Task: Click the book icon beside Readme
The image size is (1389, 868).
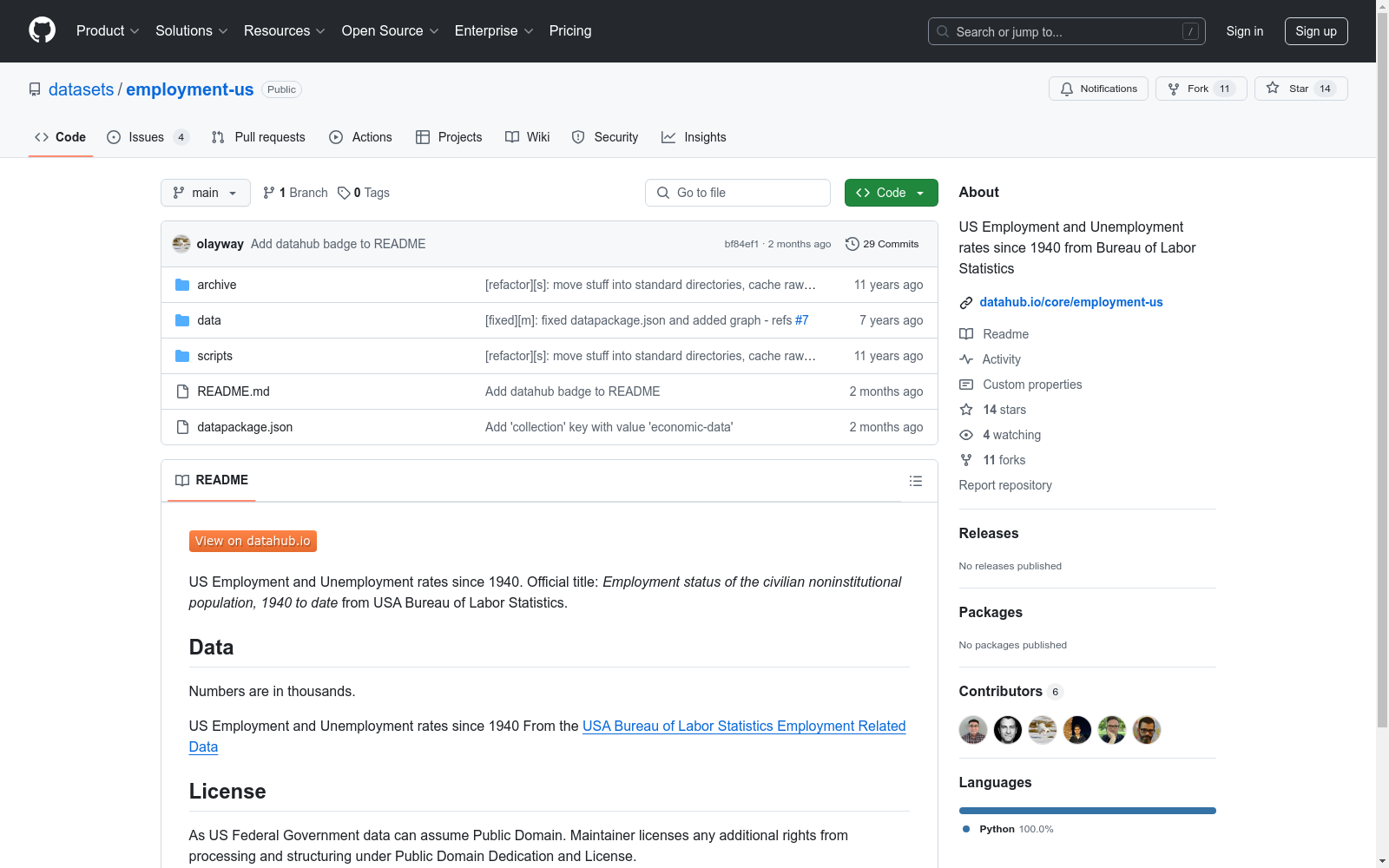Action: click(966, 334)
